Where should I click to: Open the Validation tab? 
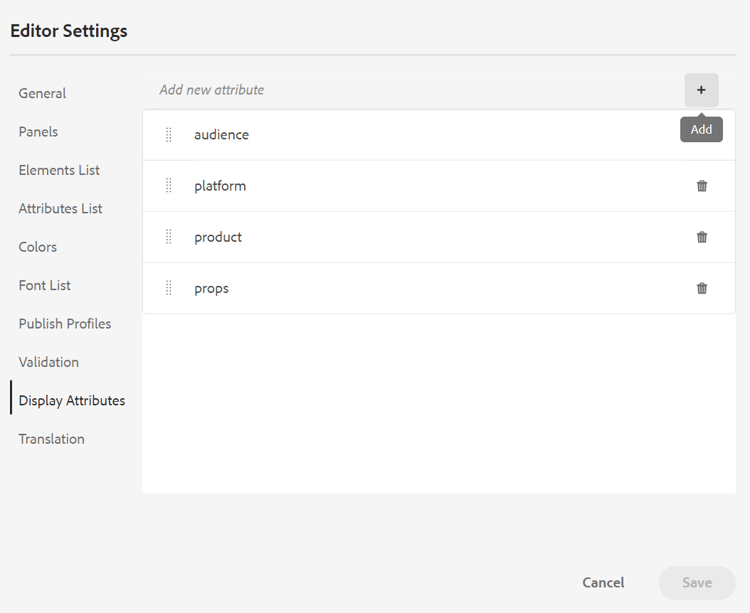[x=48, y=362]
